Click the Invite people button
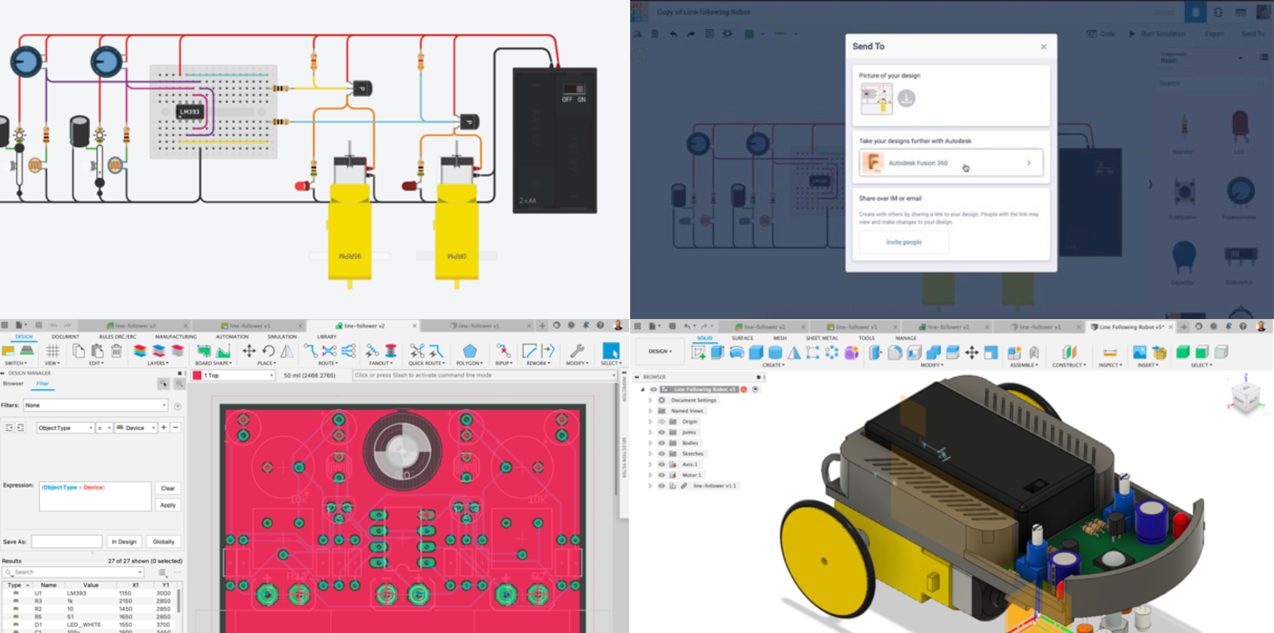Image resolution: width=1274 pixels, height=633 pixels. pyautogui.click(x=903, y=242)
